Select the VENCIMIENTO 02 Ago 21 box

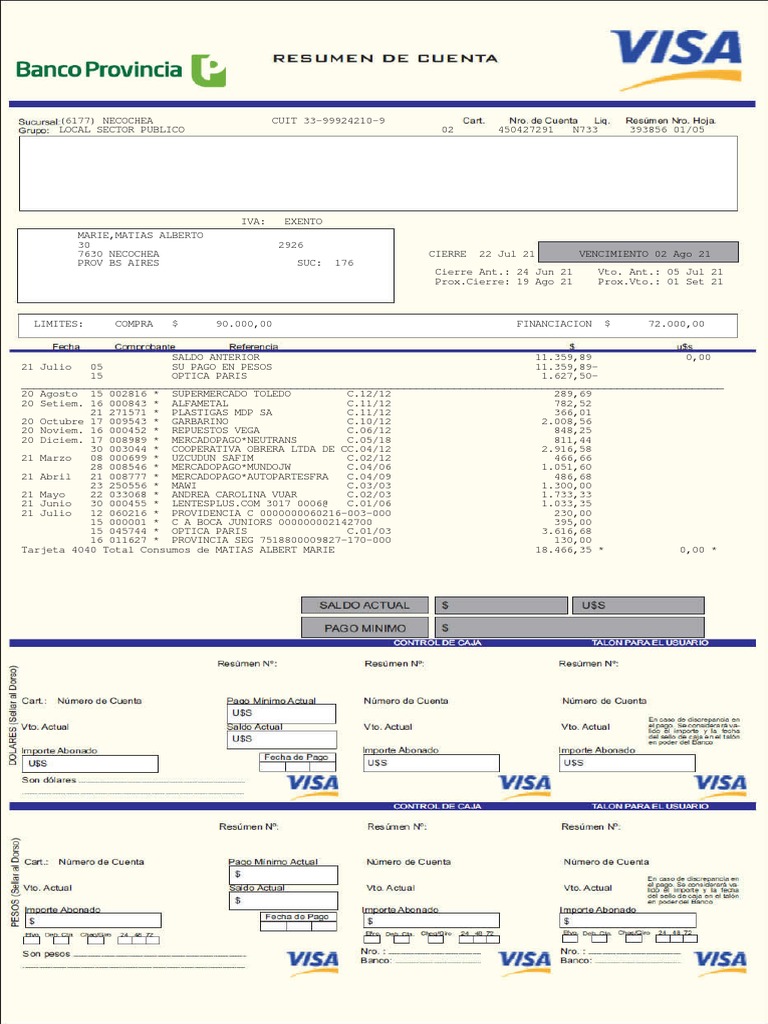(638, 253)
